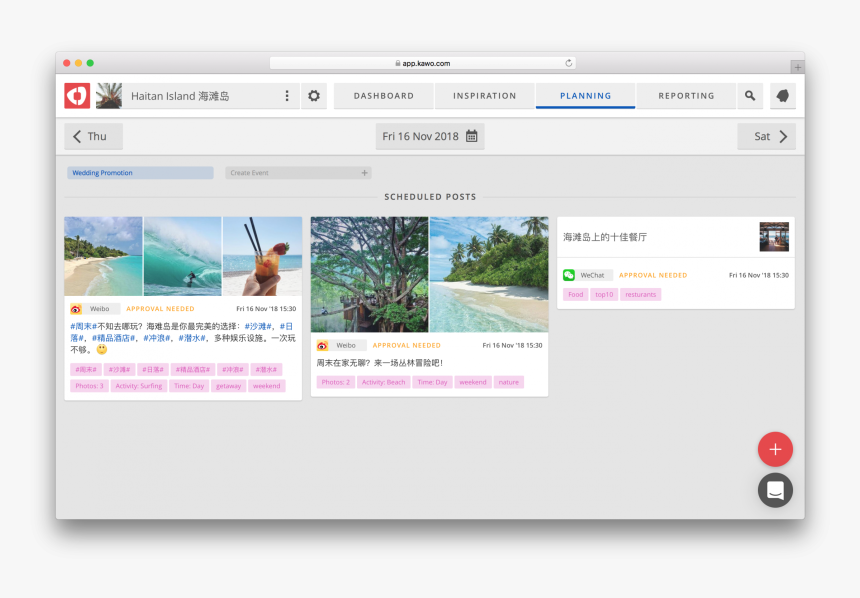The width and height of the screenshot is (860, 598).
Task: Click the WeChat icon on restaurant post
Action: click(x=569, y=275)
